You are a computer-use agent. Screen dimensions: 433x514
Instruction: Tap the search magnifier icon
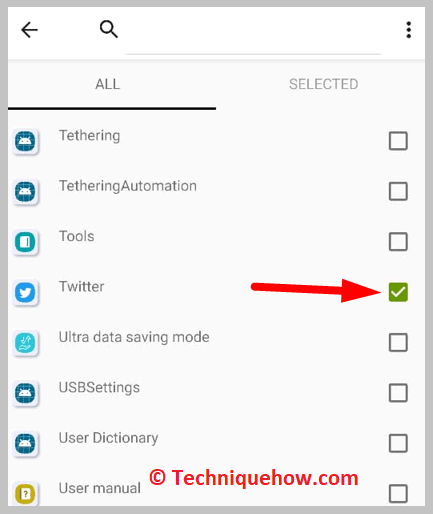pos(109,29)
